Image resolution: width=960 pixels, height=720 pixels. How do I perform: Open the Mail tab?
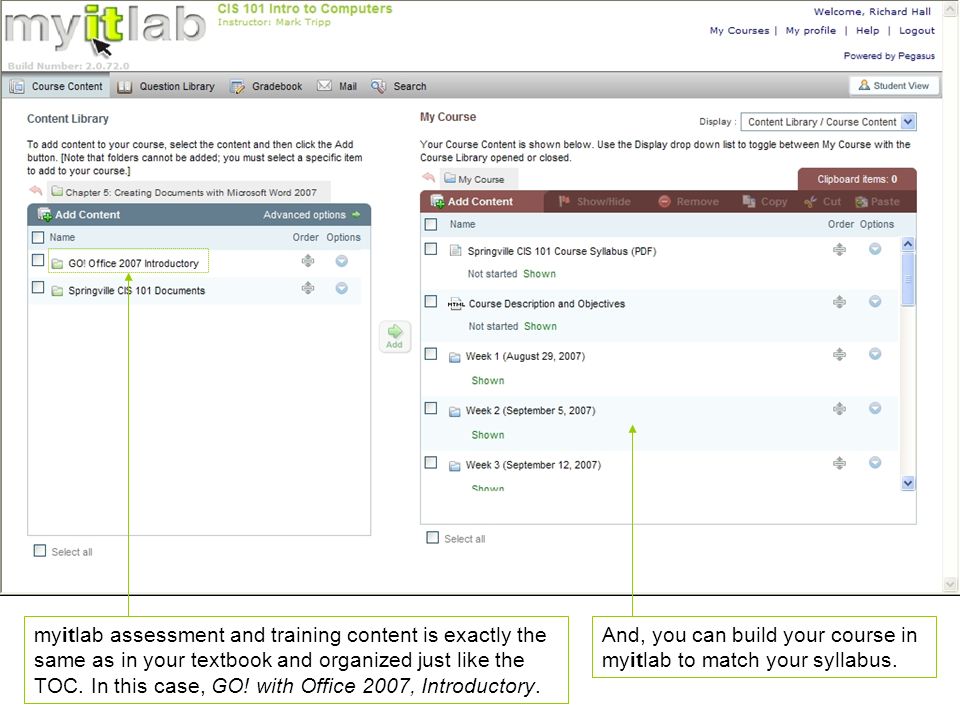click(337, 86)
